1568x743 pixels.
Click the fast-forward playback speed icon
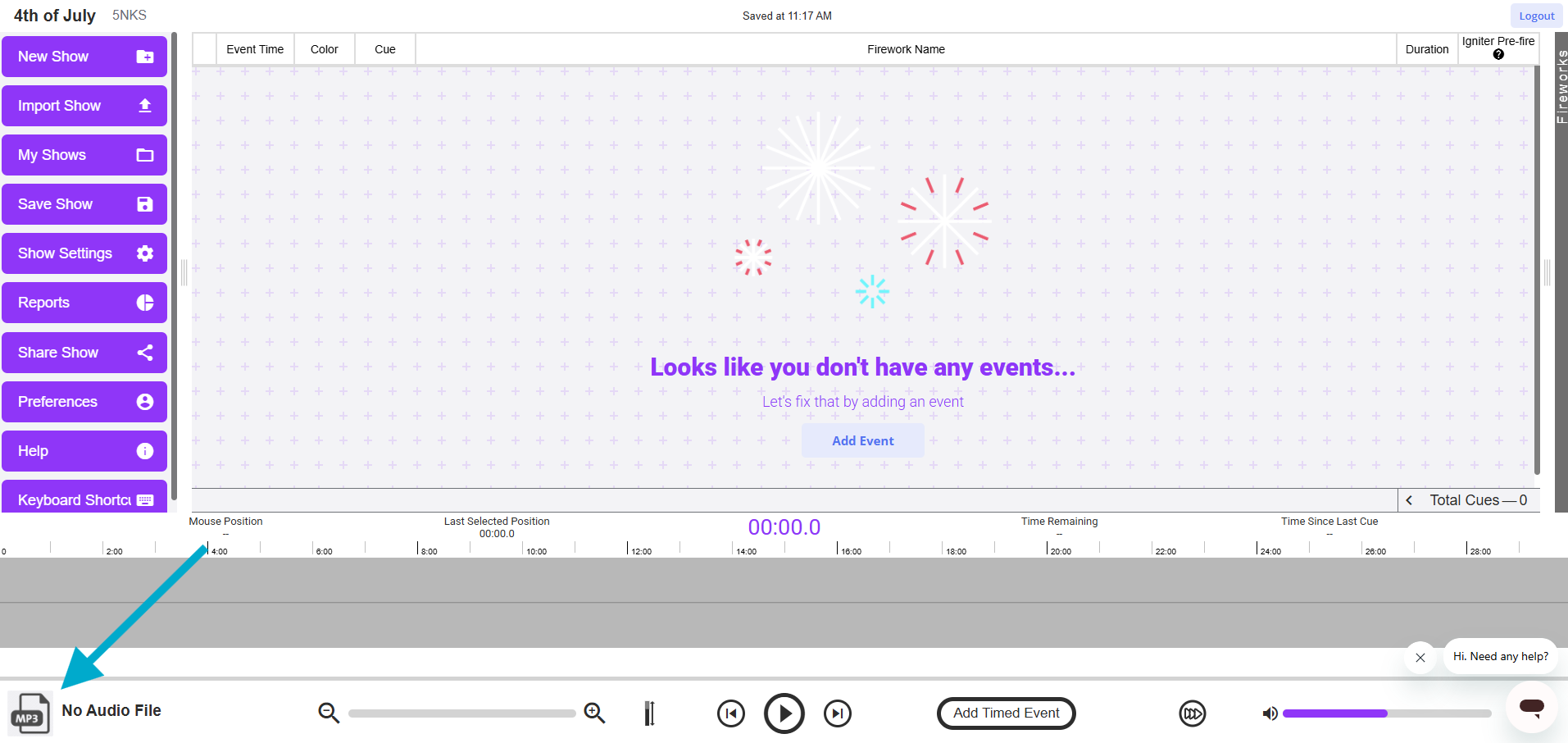point(1192,713)
